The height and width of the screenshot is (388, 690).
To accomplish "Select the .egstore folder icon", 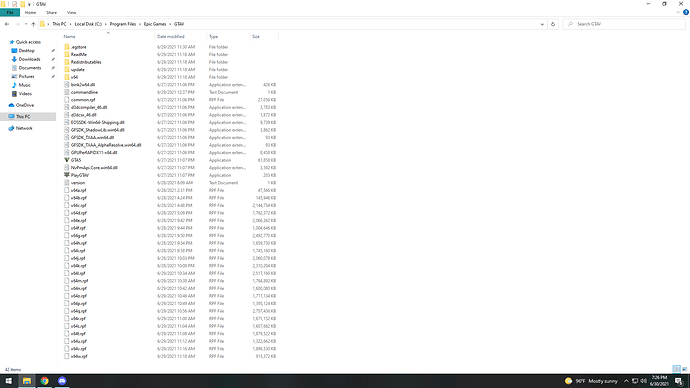I will point(67,47).
